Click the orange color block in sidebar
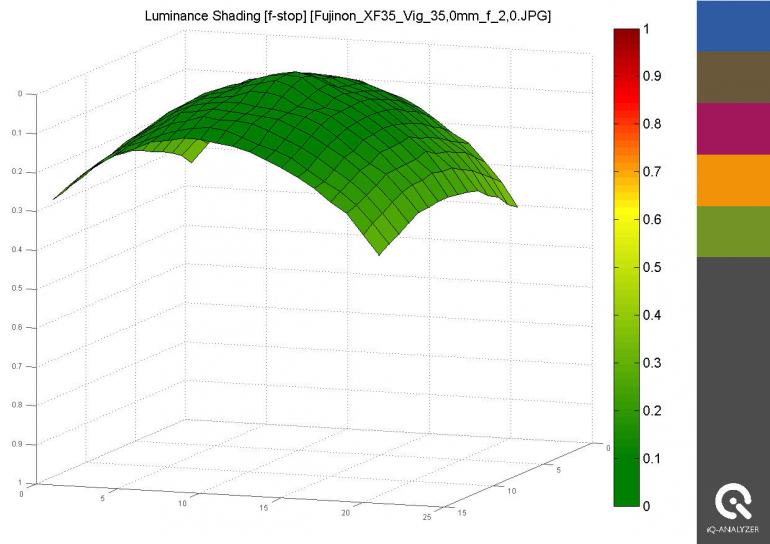Image resolution: width=770 pixels, height=544 pixels. (733, 180)
